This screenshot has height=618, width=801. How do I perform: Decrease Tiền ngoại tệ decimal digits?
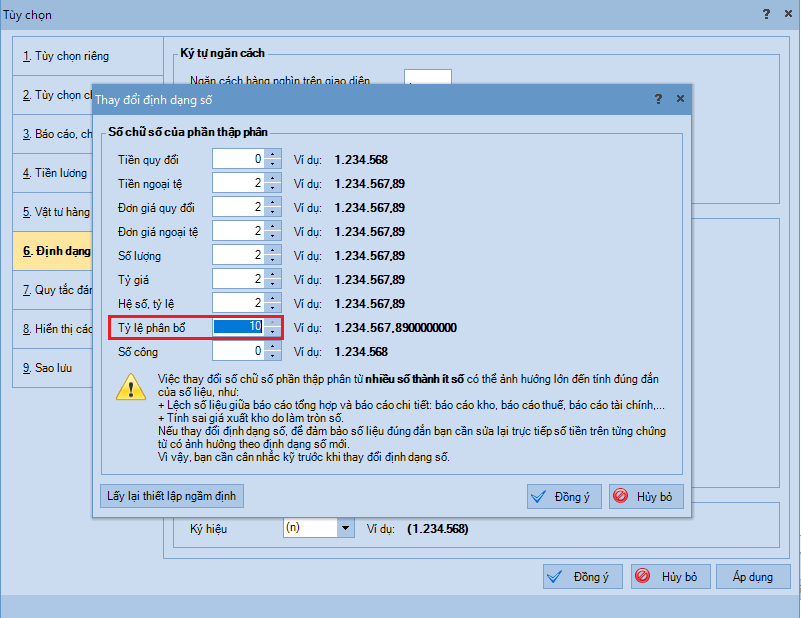pyautogui.click(x=272, y=187)
